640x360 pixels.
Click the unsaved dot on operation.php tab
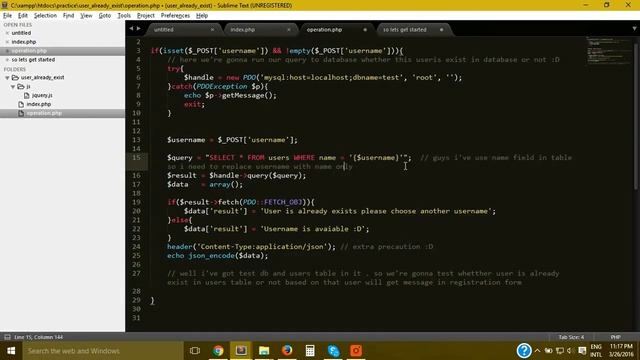(365, 30)
